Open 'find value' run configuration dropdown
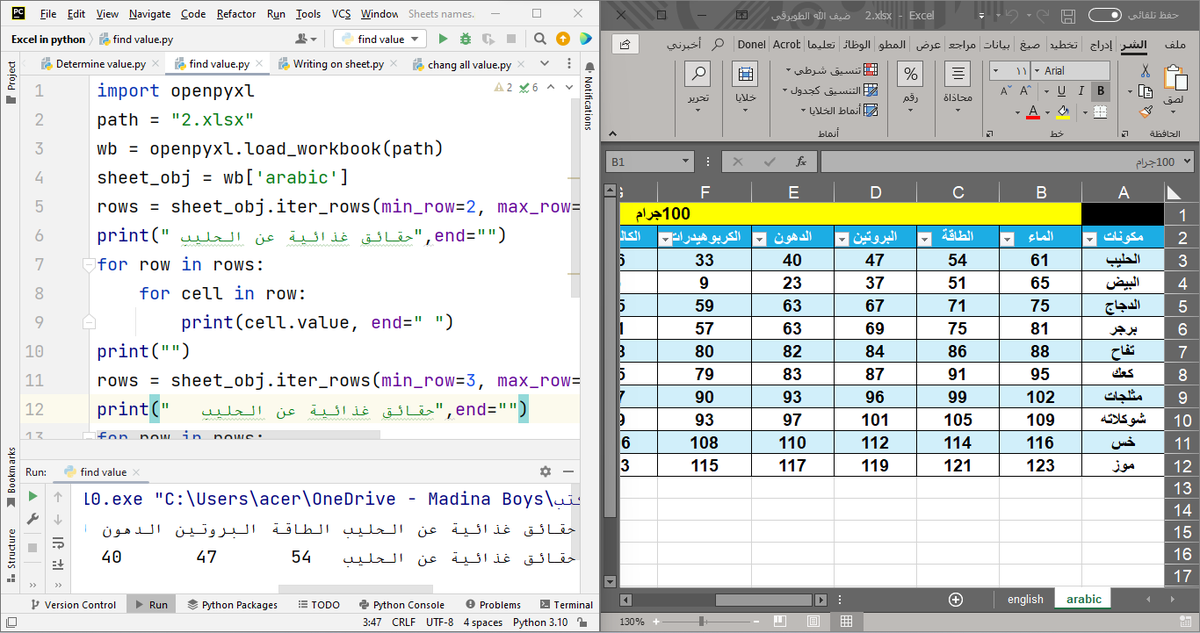1200x633 pixels. [381, 39]
